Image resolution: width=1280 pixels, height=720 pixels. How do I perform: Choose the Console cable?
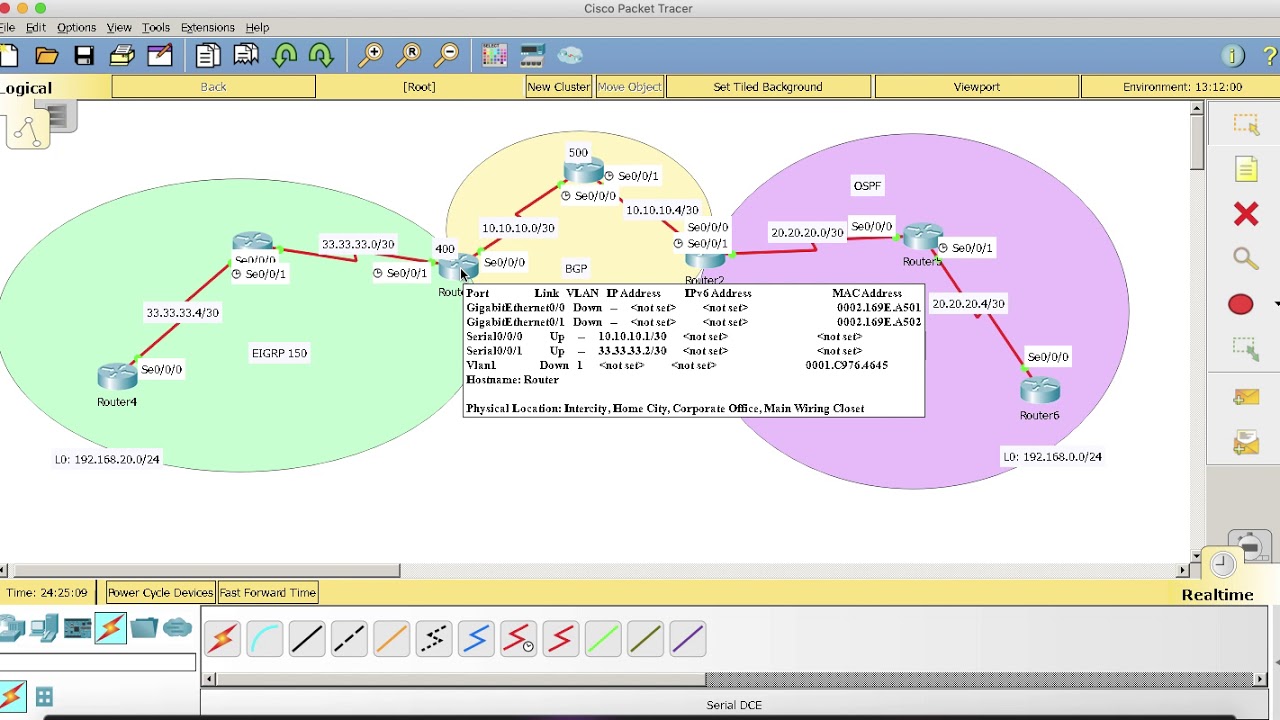pyautogui.click(x=265, y=639)
